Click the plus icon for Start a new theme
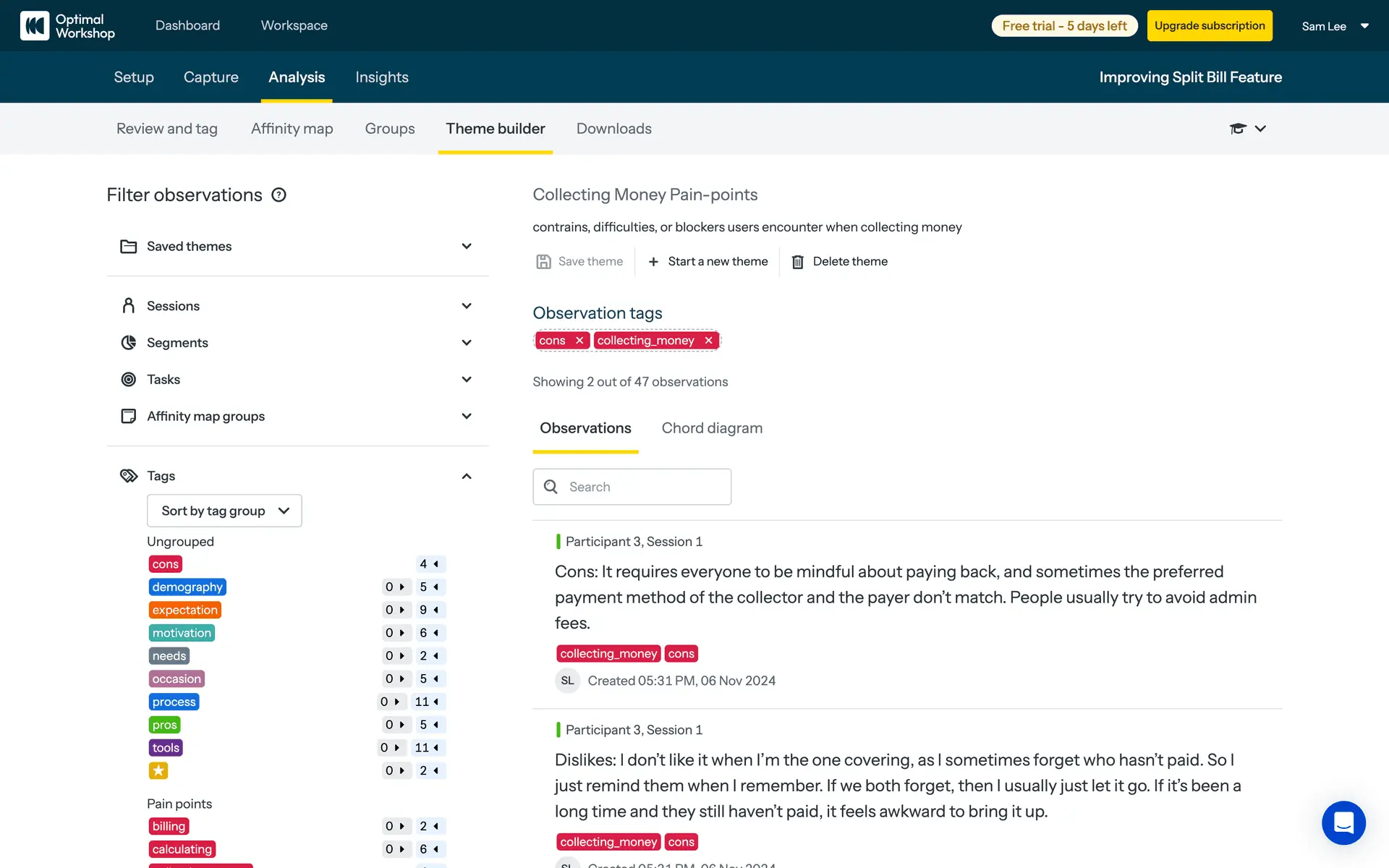The image size is (1389, 868). coord(653,262)
